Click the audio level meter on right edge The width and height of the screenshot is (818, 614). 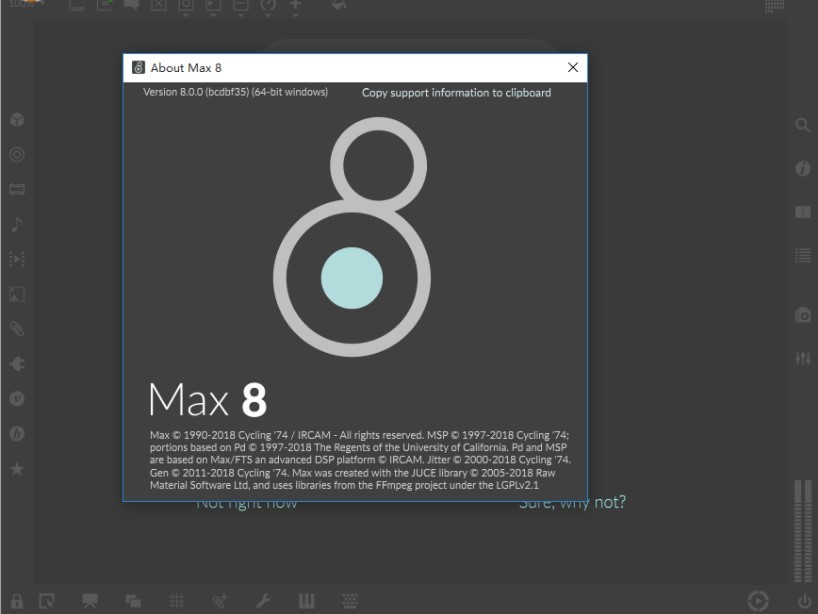(x=802, y=530)
